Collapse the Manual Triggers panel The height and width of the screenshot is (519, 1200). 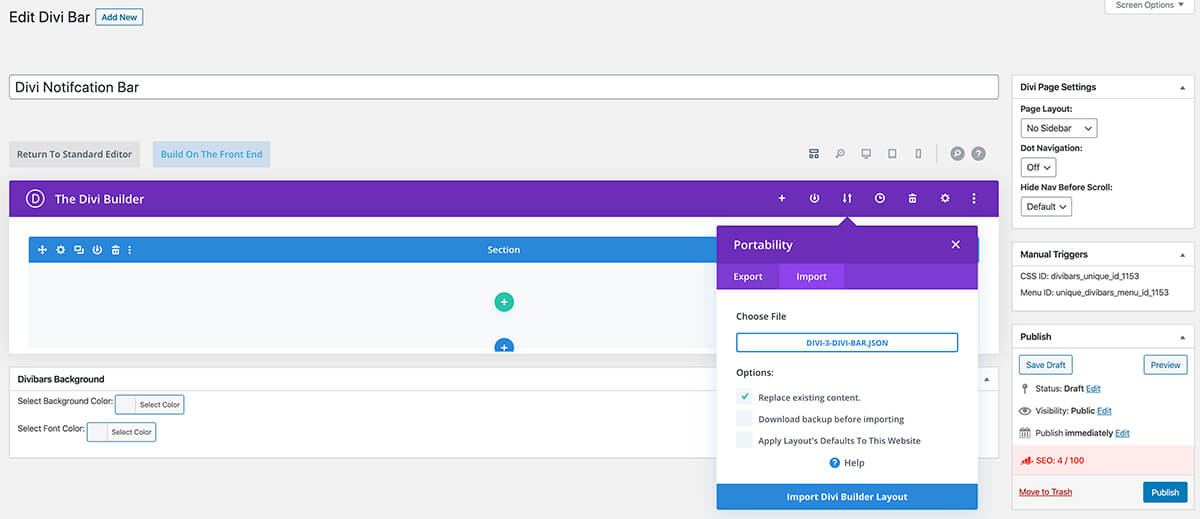point(1182,255)
